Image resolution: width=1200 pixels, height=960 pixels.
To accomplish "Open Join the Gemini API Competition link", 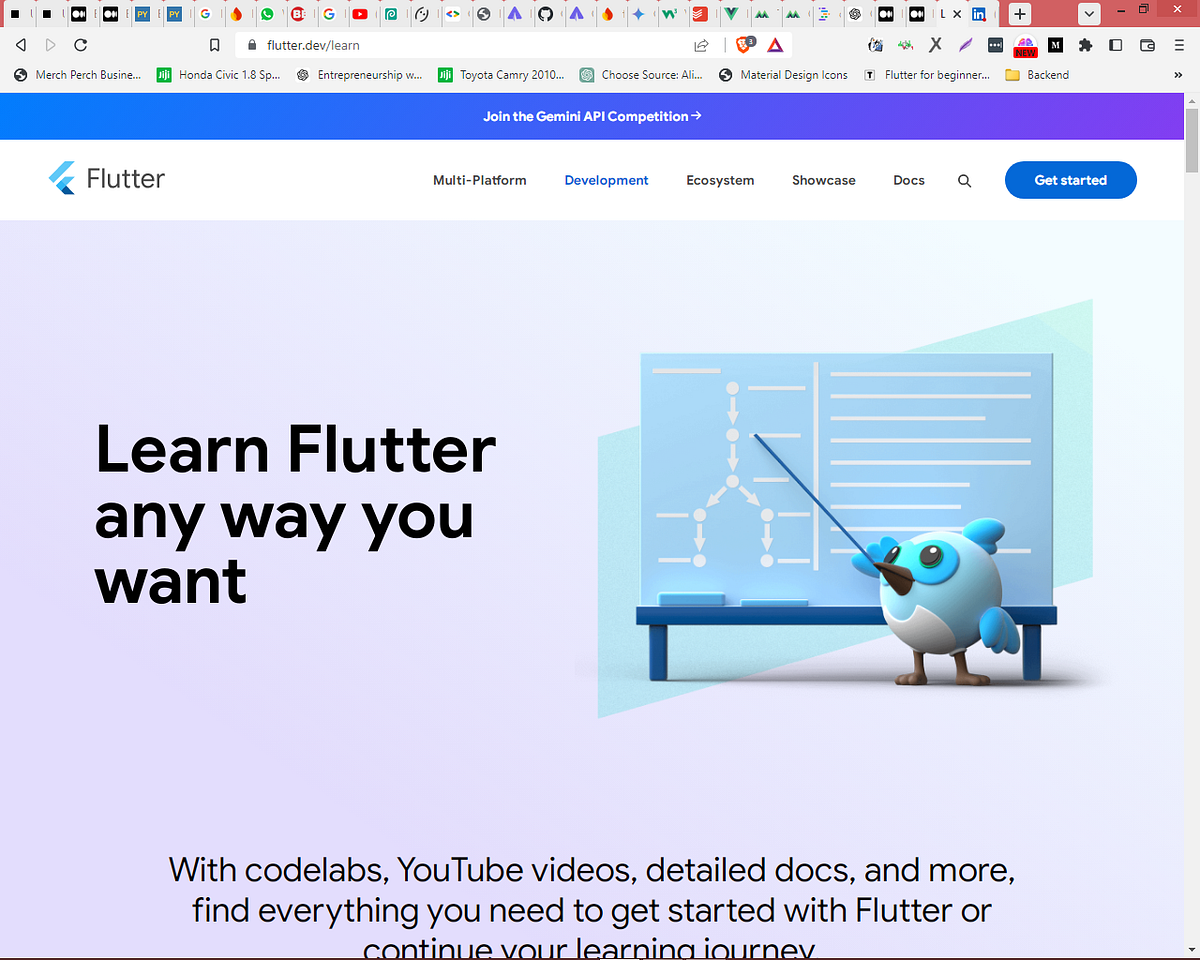I will (x=592, y=116).
